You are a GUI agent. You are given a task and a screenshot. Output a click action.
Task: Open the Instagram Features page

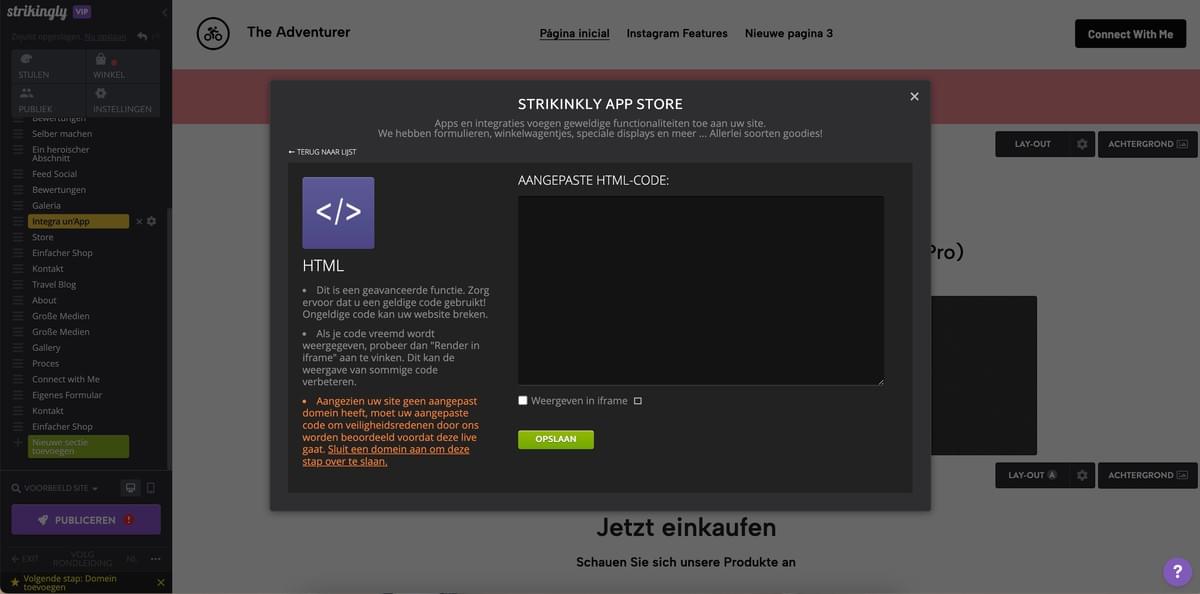coord(677,33)
